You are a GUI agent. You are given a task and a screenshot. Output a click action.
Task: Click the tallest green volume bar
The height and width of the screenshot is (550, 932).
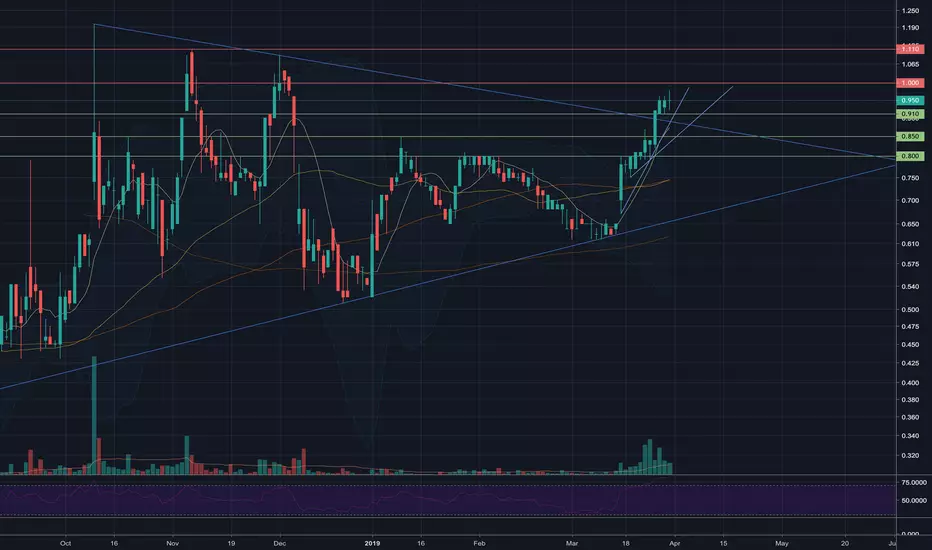click(94, 415)
